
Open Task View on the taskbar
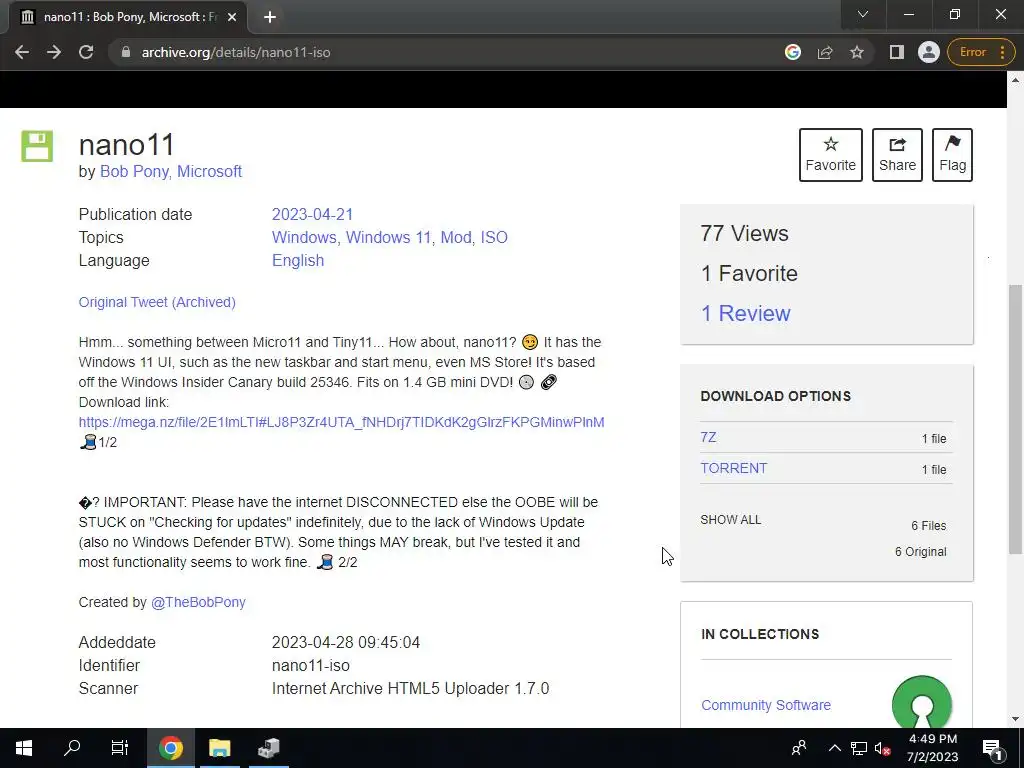point(120,748)
